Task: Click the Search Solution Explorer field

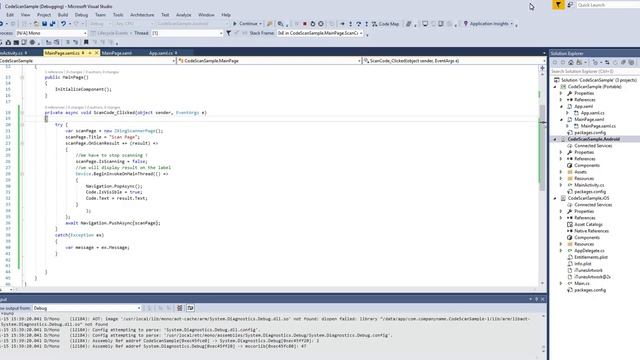Action: (x=594, y=71)
